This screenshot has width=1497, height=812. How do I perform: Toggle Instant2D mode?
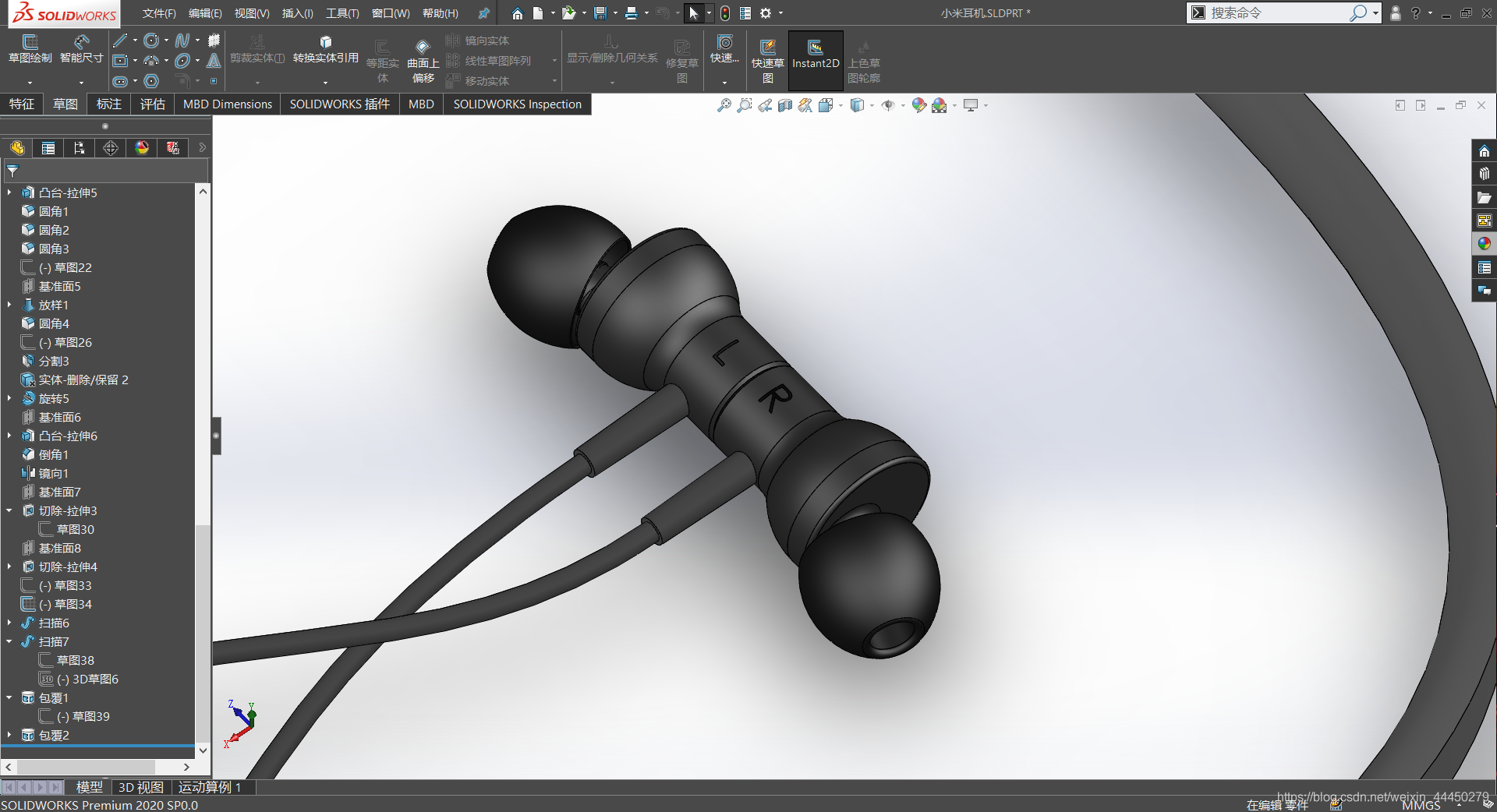pyautogui.click(x=816, y=61)
